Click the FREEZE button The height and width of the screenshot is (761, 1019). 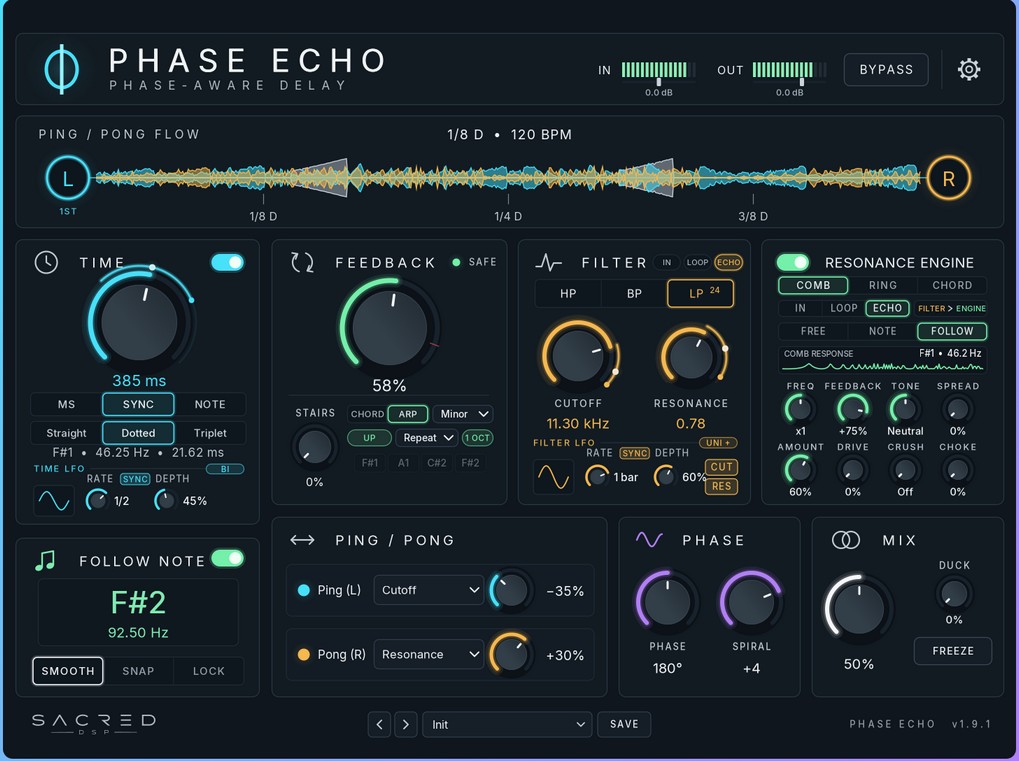[953, 651]
